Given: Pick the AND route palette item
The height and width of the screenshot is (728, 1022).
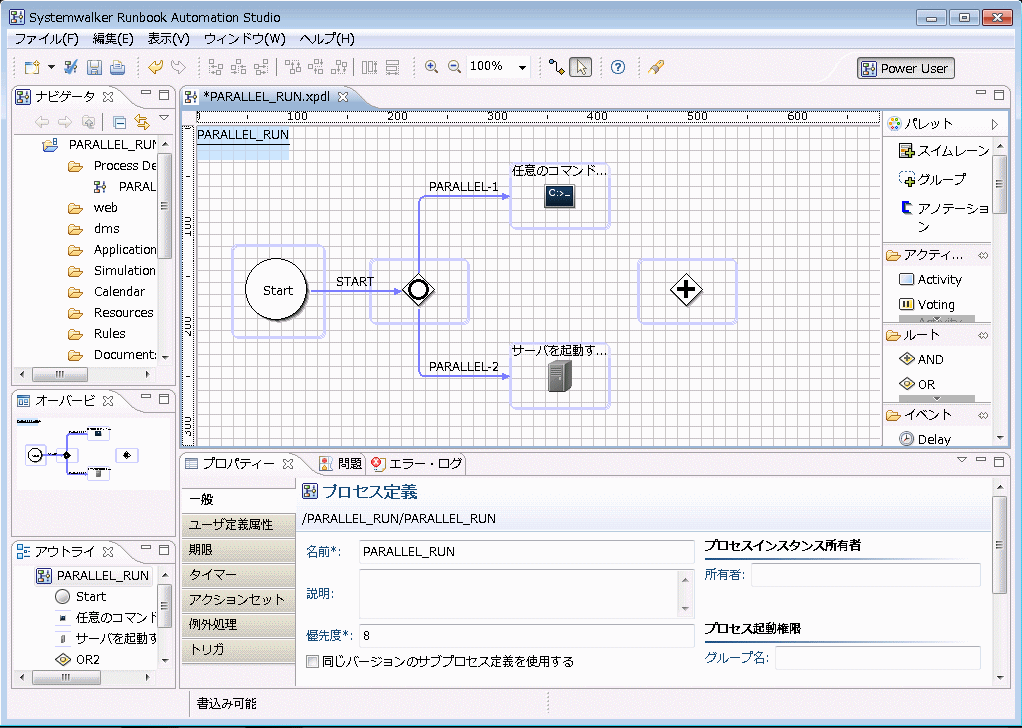Looking at the screenshot, I should (x=920, y=359).
